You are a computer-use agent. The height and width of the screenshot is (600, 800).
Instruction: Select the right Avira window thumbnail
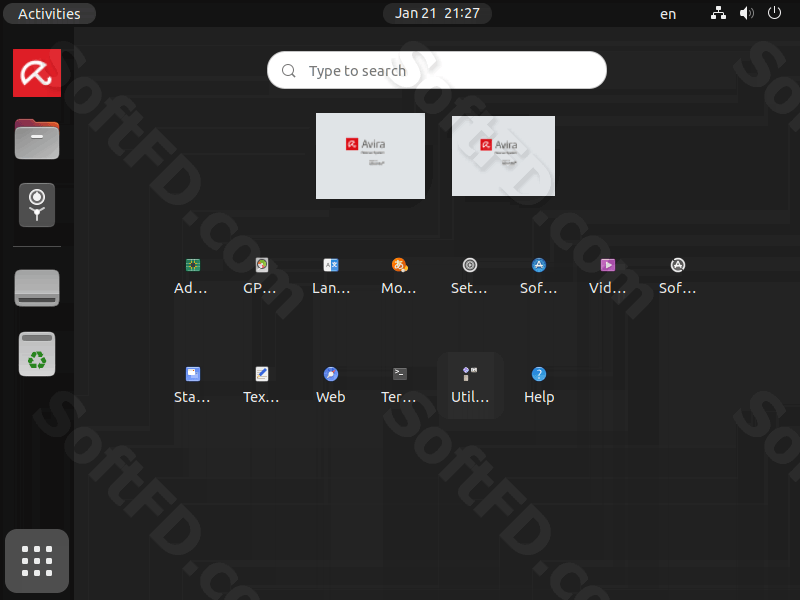click(504, 156)
